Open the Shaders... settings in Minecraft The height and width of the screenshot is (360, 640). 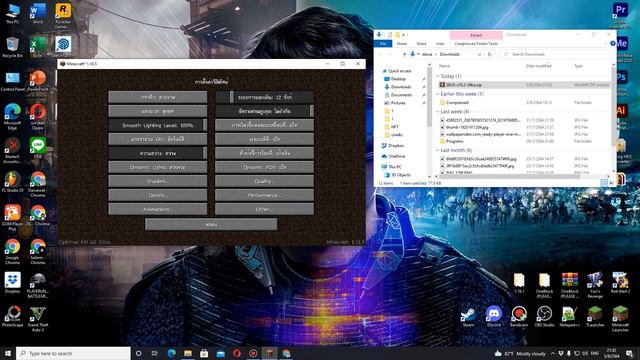click(x=158, y=181)
